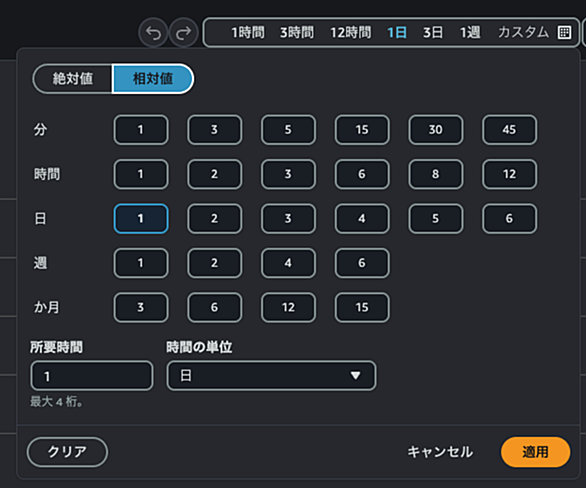Click the undo arrow icon

coord(153,33)
